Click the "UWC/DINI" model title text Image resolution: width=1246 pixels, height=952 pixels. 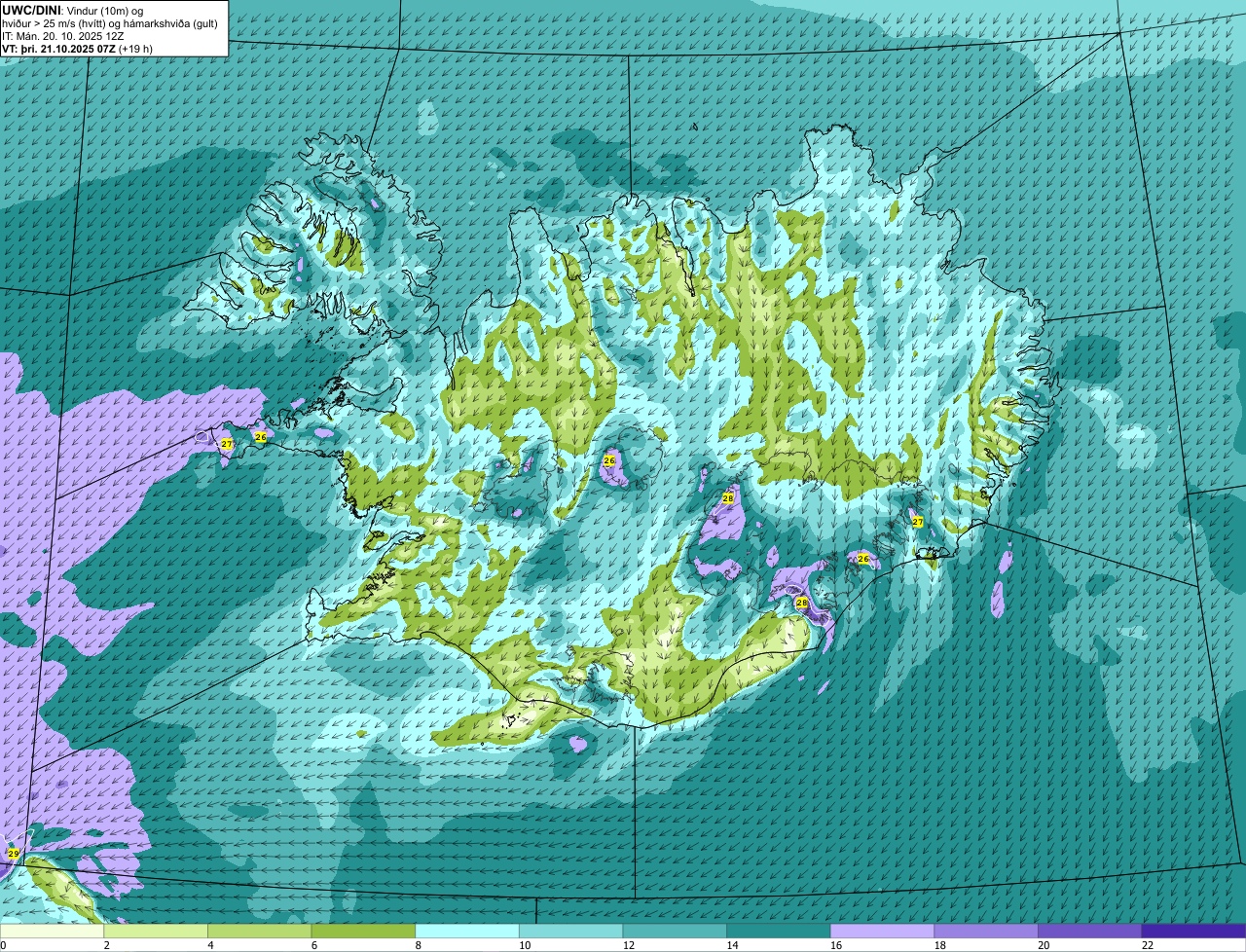31,10
